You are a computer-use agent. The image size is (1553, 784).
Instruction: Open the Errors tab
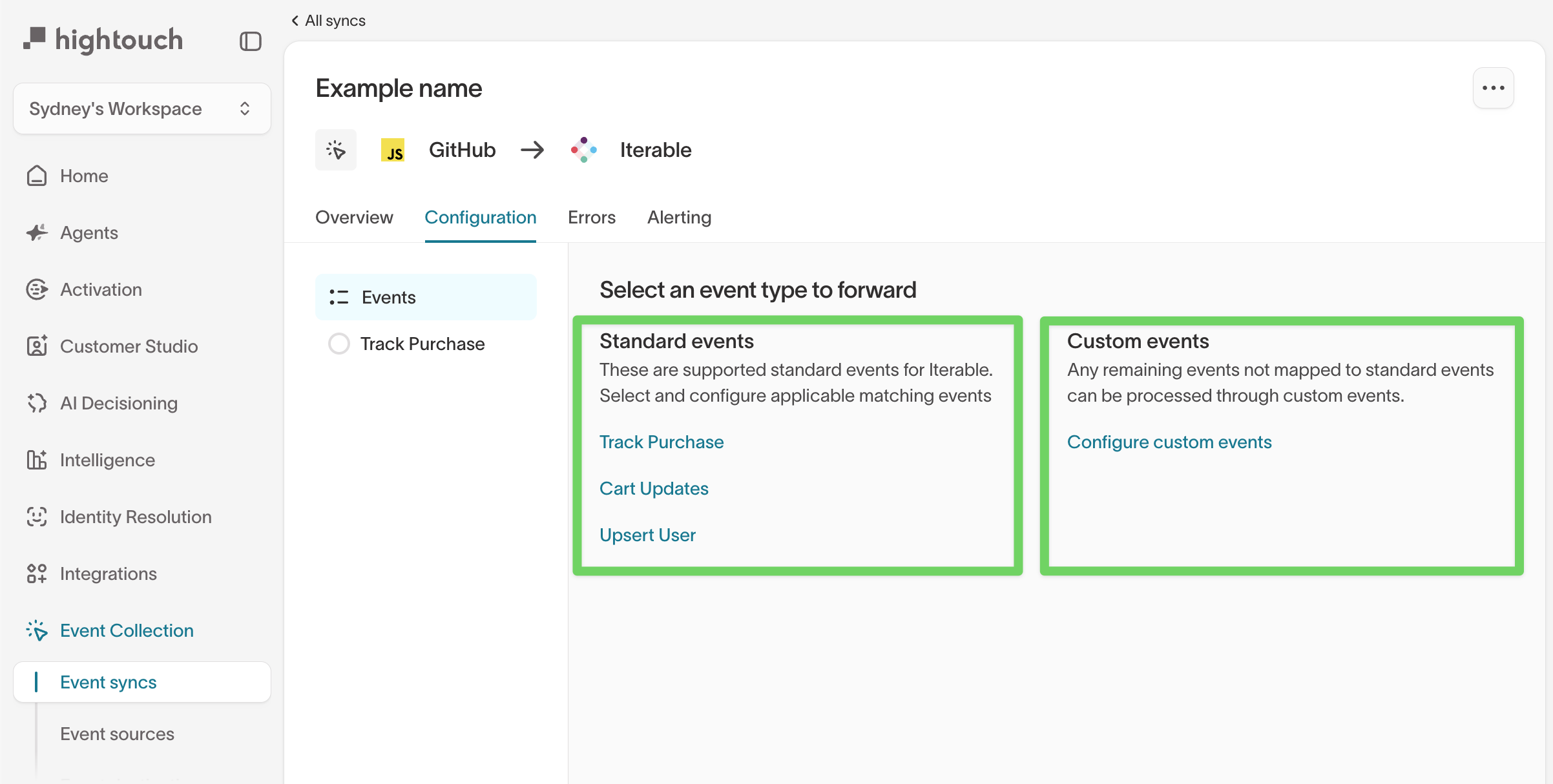click(x=591, y=218)
